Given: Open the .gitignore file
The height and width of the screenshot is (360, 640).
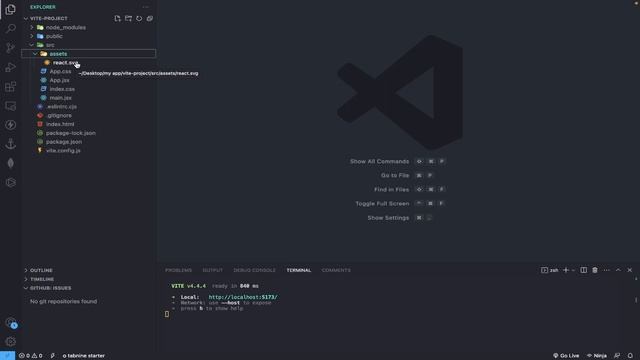Looking at the screenshot, I should coord(58,116).
